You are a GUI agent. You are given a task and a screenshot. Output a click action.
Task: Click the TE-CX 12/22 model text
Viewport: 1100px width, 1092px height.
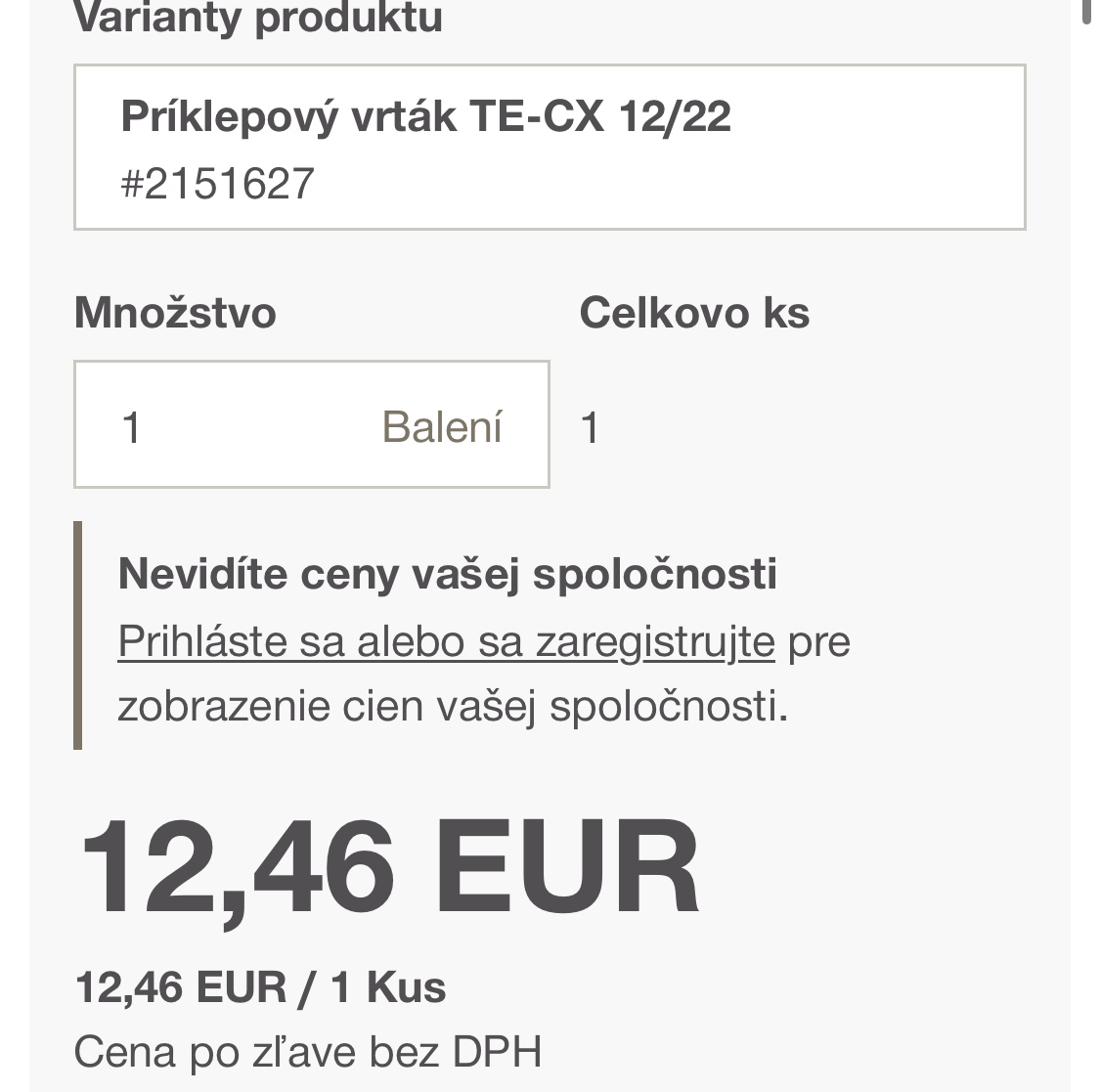click(x=599, y=116)
